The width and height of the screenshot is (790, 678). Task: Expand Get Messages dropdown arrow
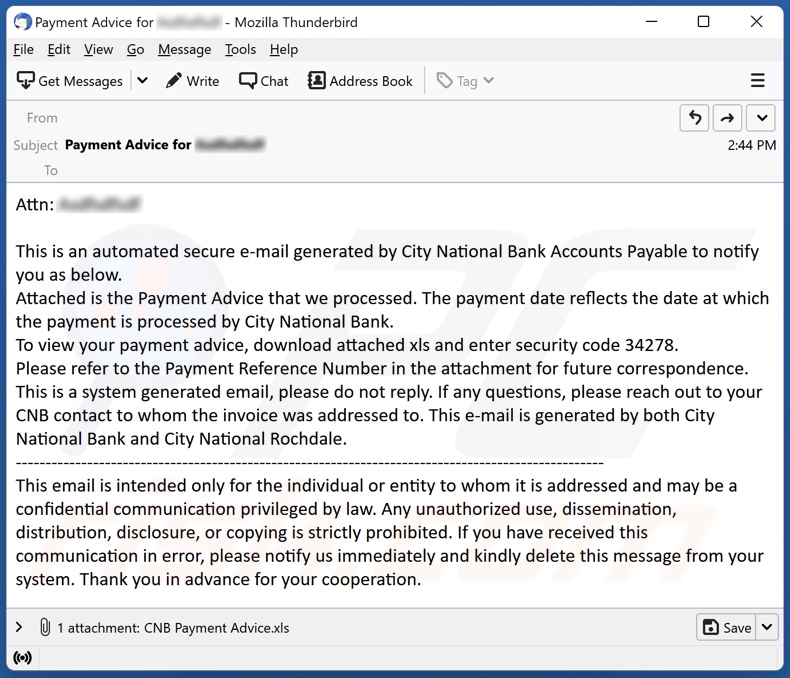[143, 81]
